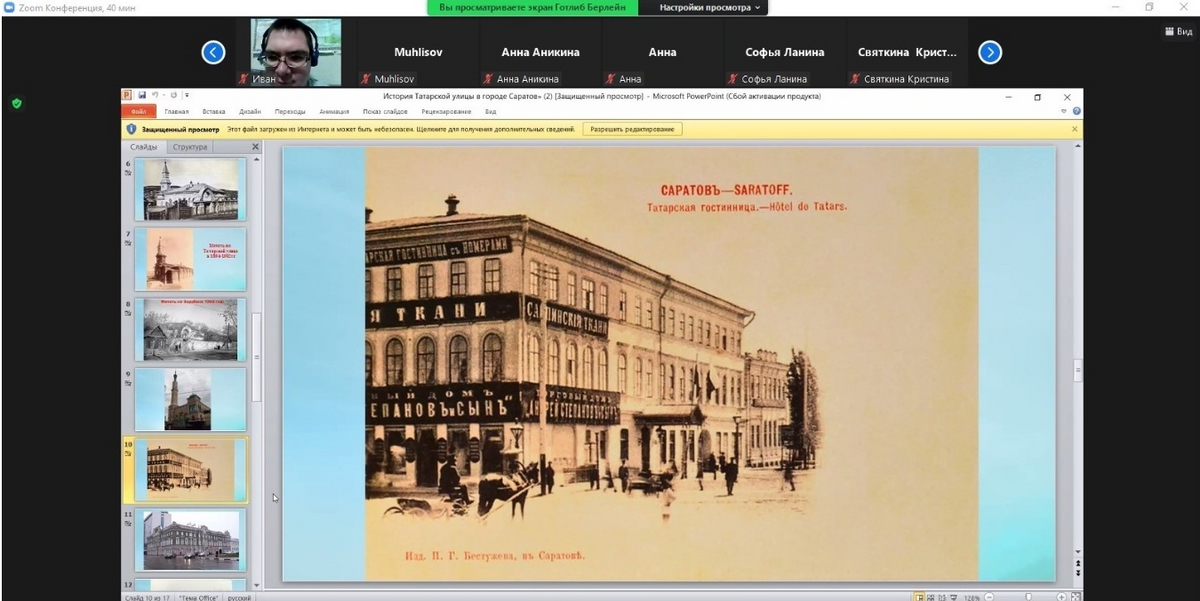The width and height of the screenshot is (1200, 601).
Task: Select slide 9 thumbnail
Action: [x=190, y=399]
